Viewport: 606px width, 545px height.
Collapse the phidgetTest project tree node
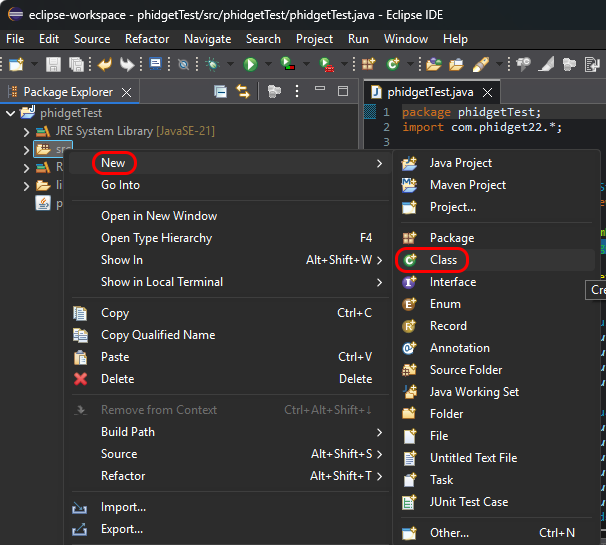(11, 113)
